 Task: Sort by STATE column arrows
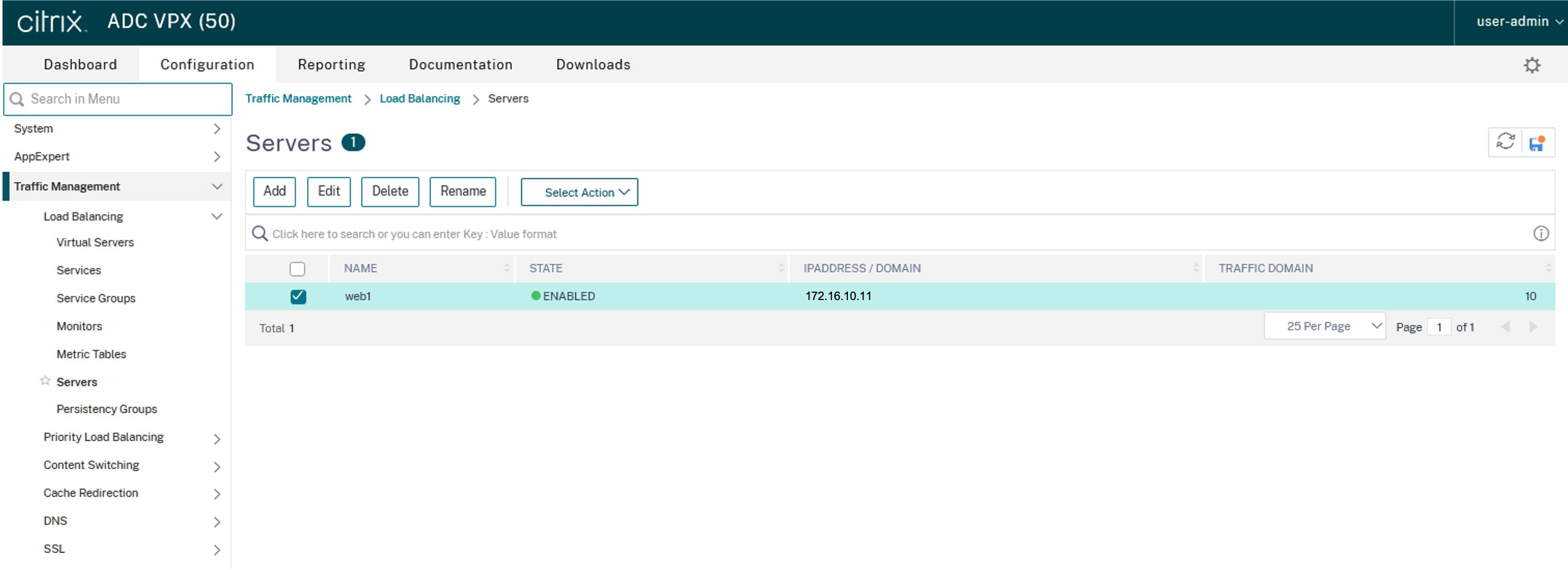[x=781, y=268]
